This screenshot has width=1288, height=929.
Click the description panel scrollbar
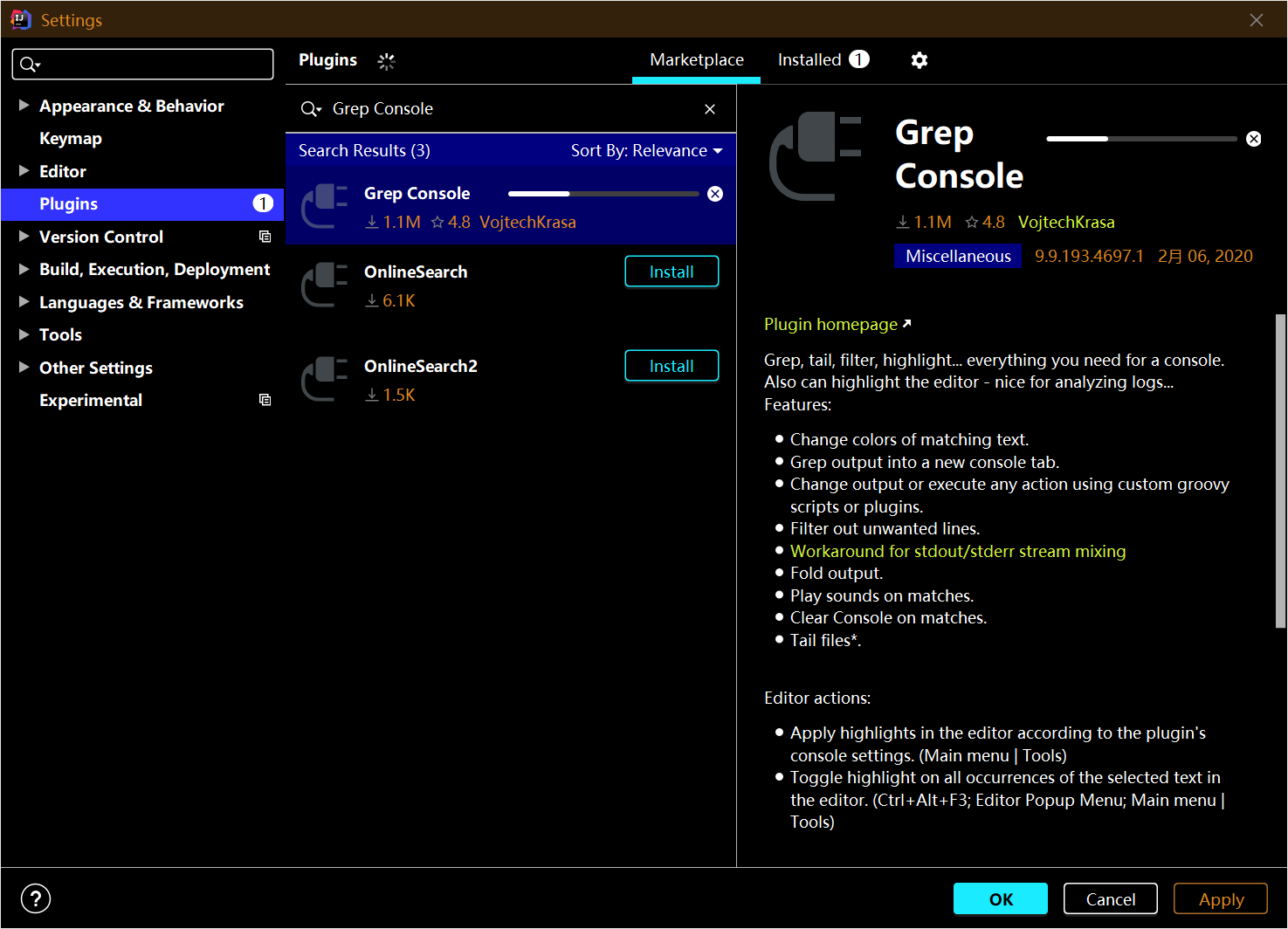click(x=1280, y=471)
